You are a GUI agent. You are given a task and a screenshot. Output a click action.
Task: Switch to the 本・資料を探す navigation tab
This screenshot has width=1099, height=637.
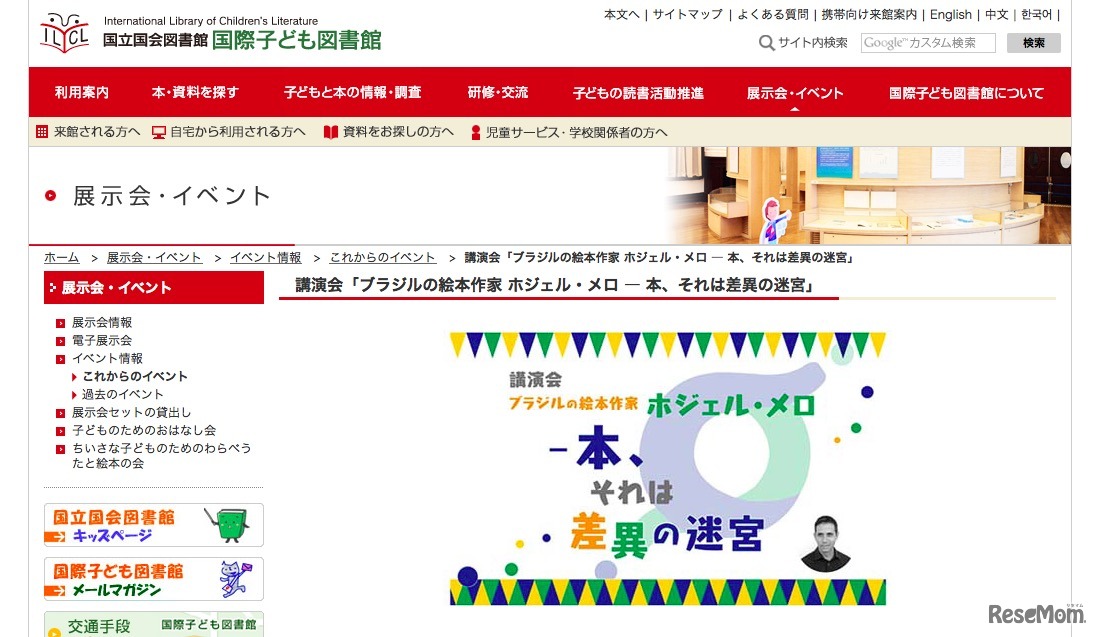(195, 91)
